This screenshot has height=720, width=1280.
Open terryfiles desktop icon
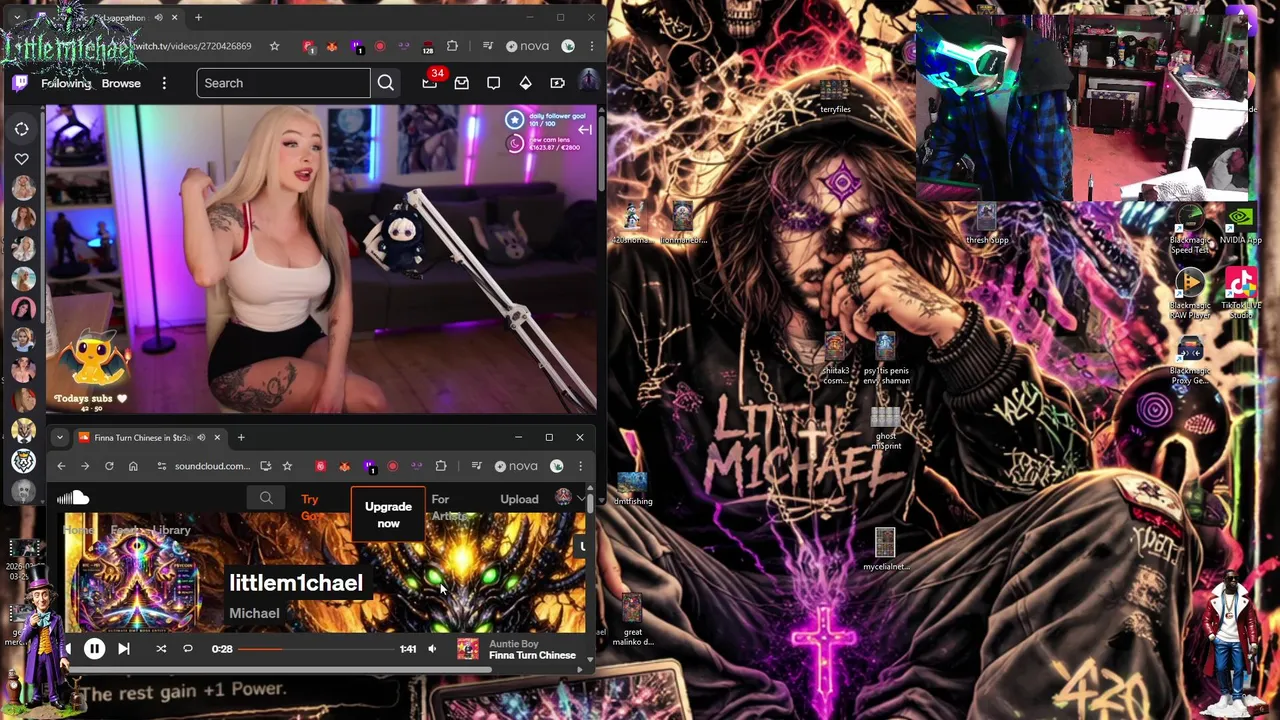[x=835, y=97]
